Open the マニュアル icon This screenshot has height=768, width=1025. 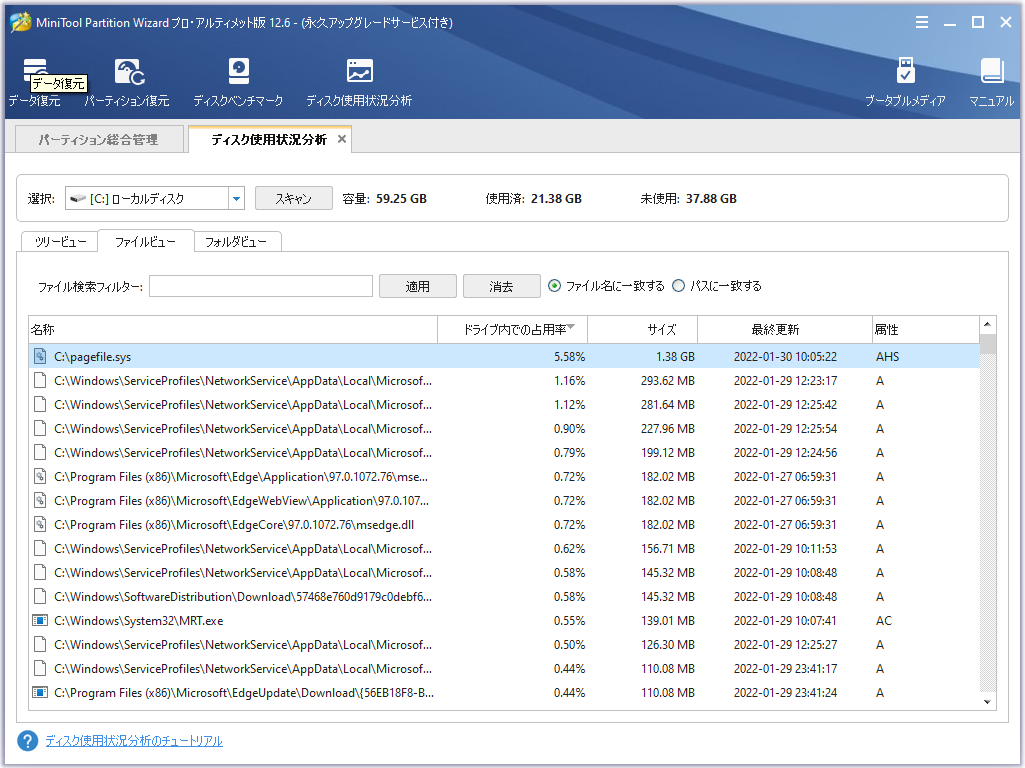pos(992,82)
